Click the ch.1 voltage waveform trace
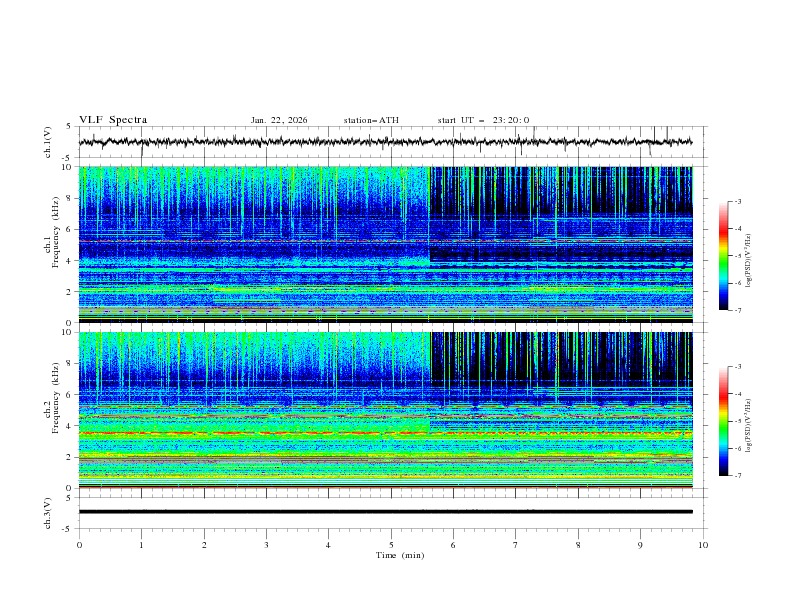792x612 pixels. tap(385, 142)
